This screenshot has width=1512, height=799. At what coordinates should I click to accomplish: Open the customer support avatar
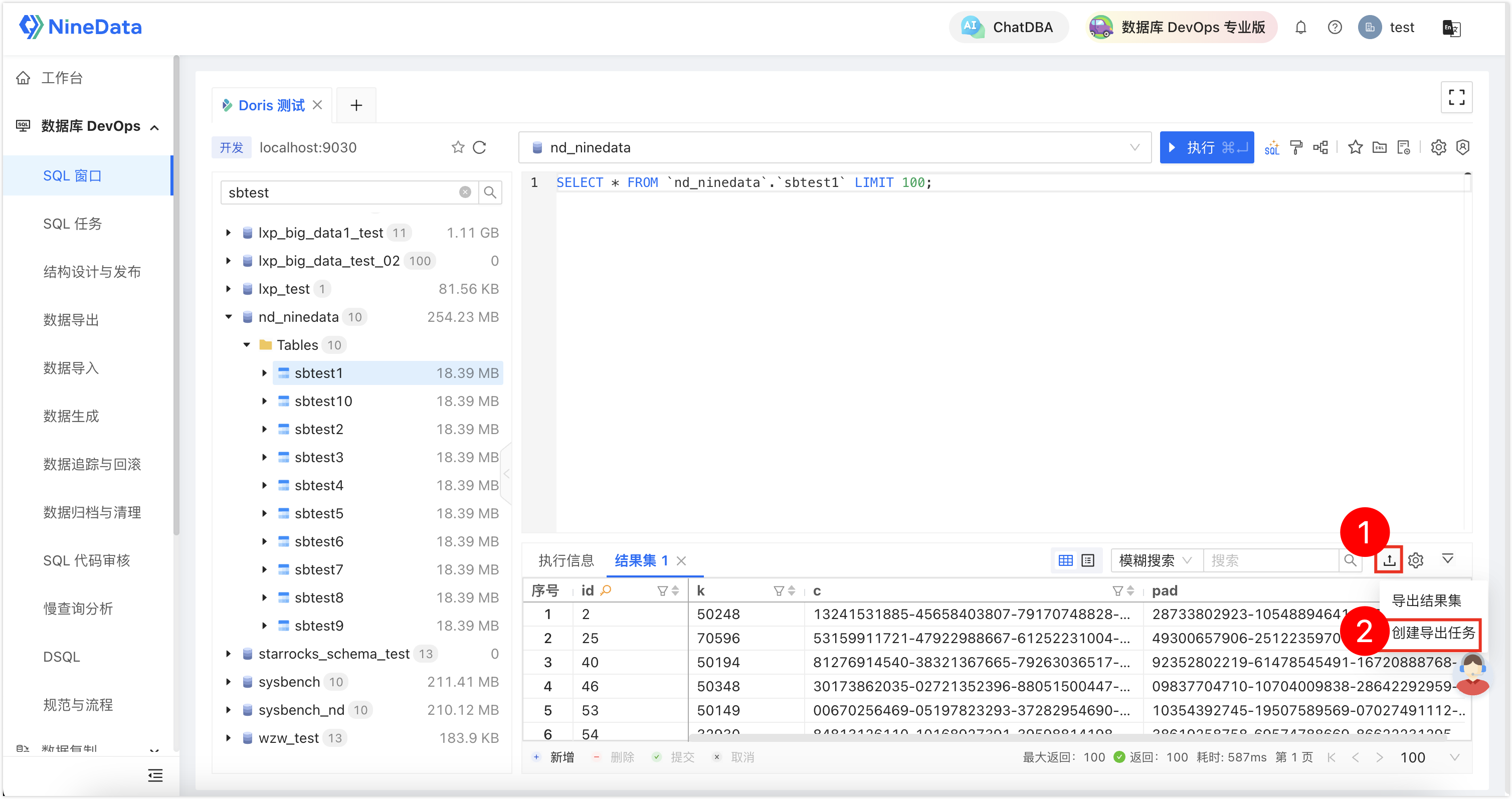click(1472, 674)
